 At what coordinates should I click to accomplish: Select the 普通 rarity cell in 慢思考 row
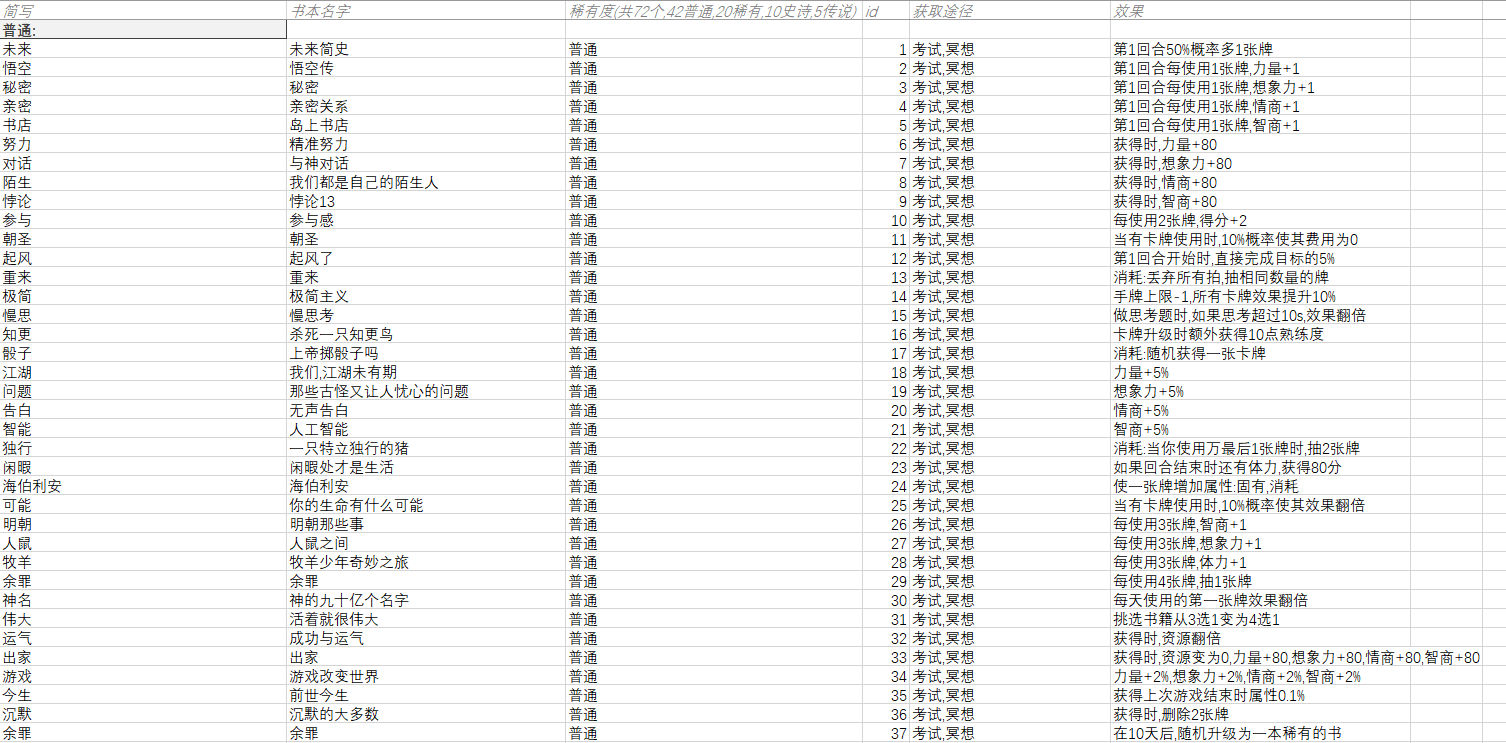(714, 315)
